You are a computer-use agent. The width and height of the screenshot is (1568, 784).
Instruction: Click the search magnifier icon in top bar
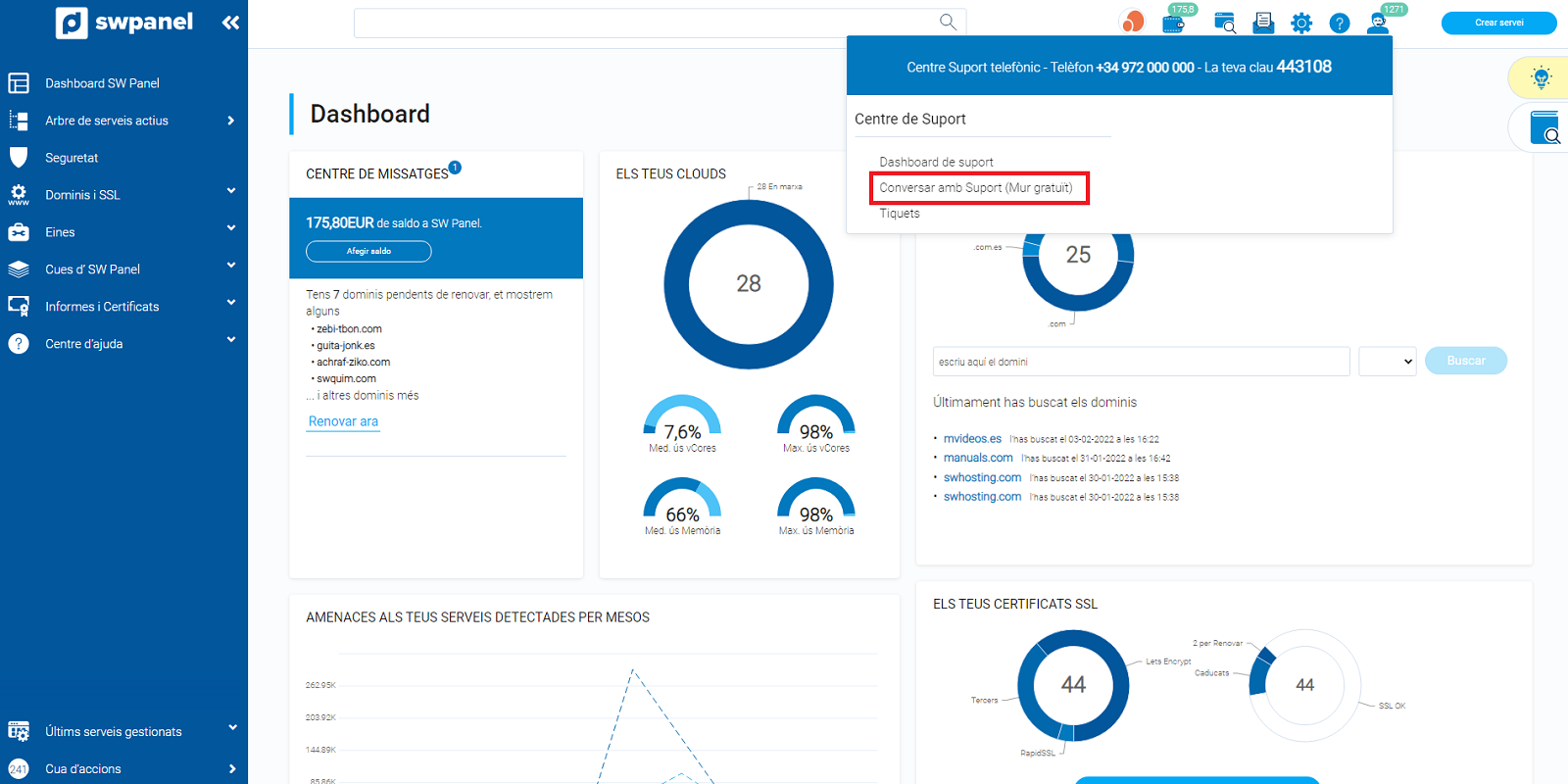pos(948,22)
